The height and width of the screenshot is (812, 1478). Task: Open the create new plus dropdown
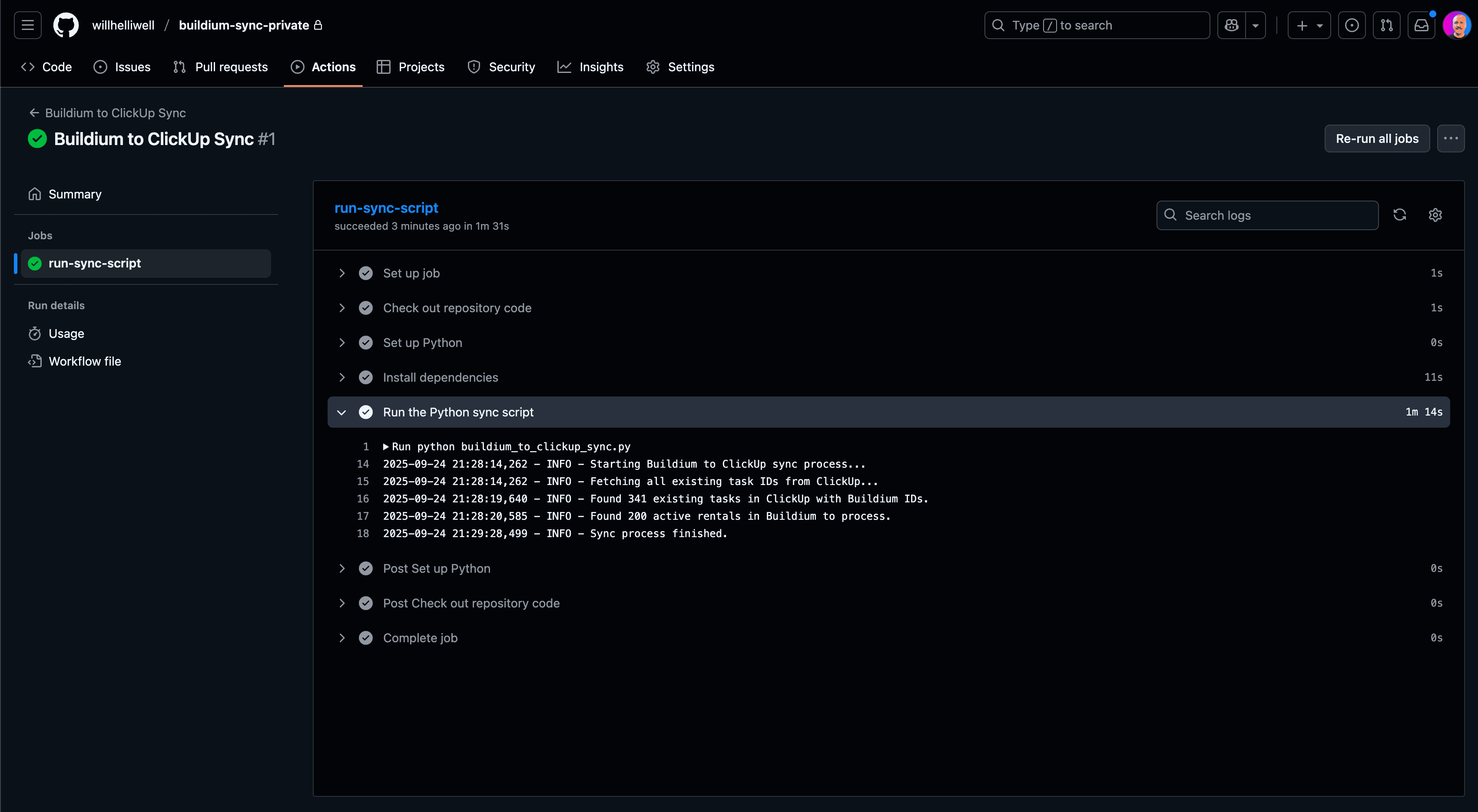[1309, 25]
